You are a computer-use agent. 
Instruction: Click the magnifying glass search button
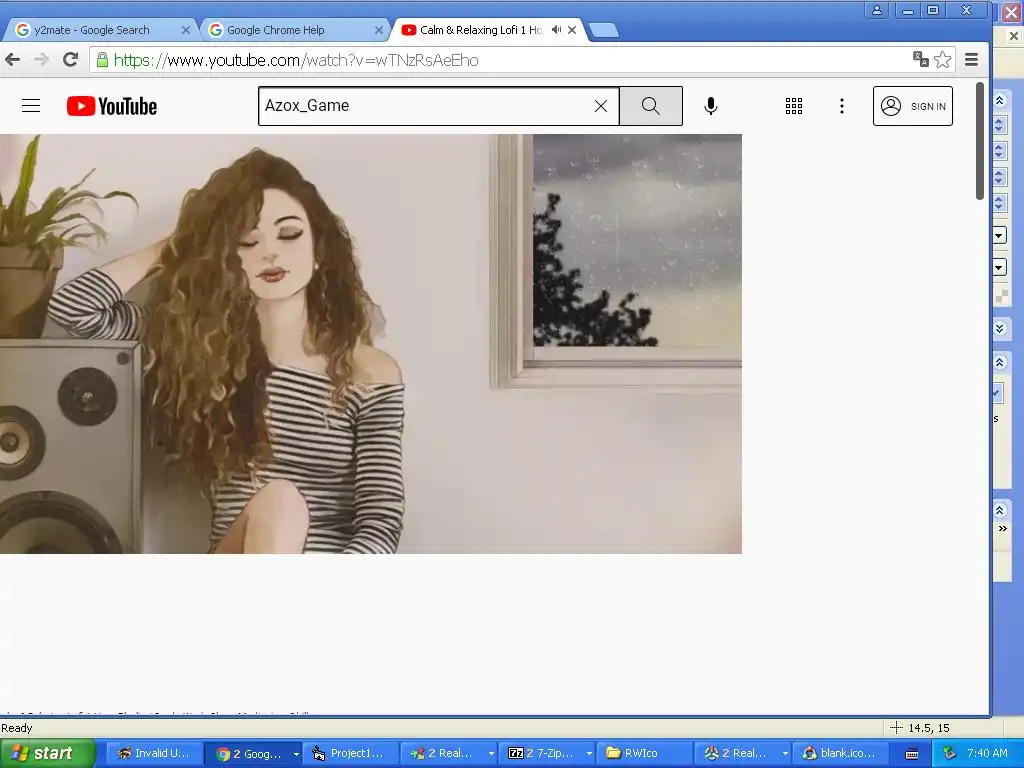pos(650,106)
